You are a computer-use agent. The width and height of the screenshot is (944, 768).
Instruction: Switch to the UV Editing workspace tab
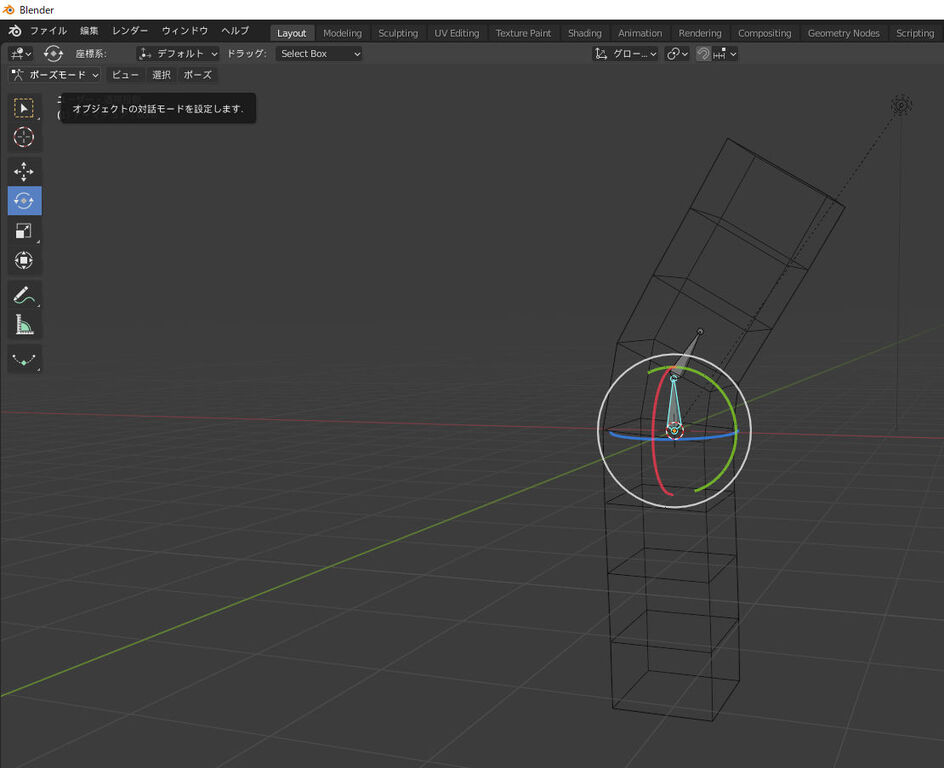pos(457,33)
